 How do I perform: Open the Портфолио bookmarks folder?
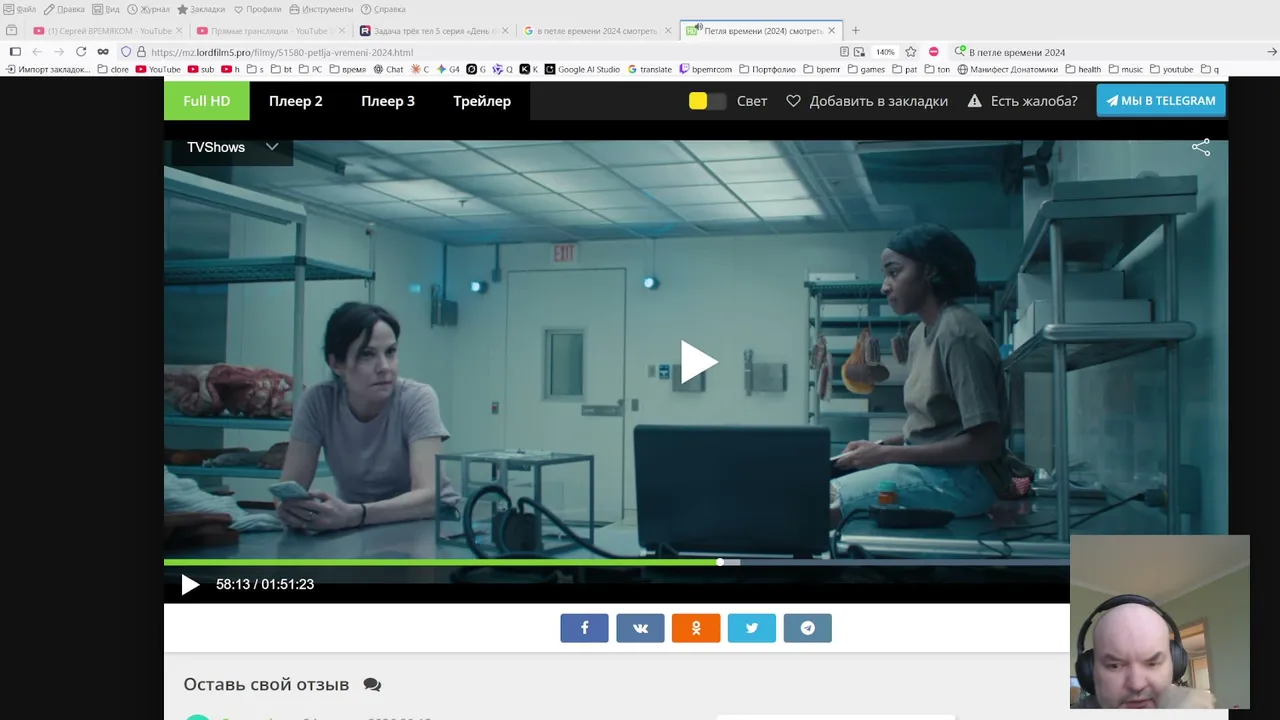(x=767, y=70)
